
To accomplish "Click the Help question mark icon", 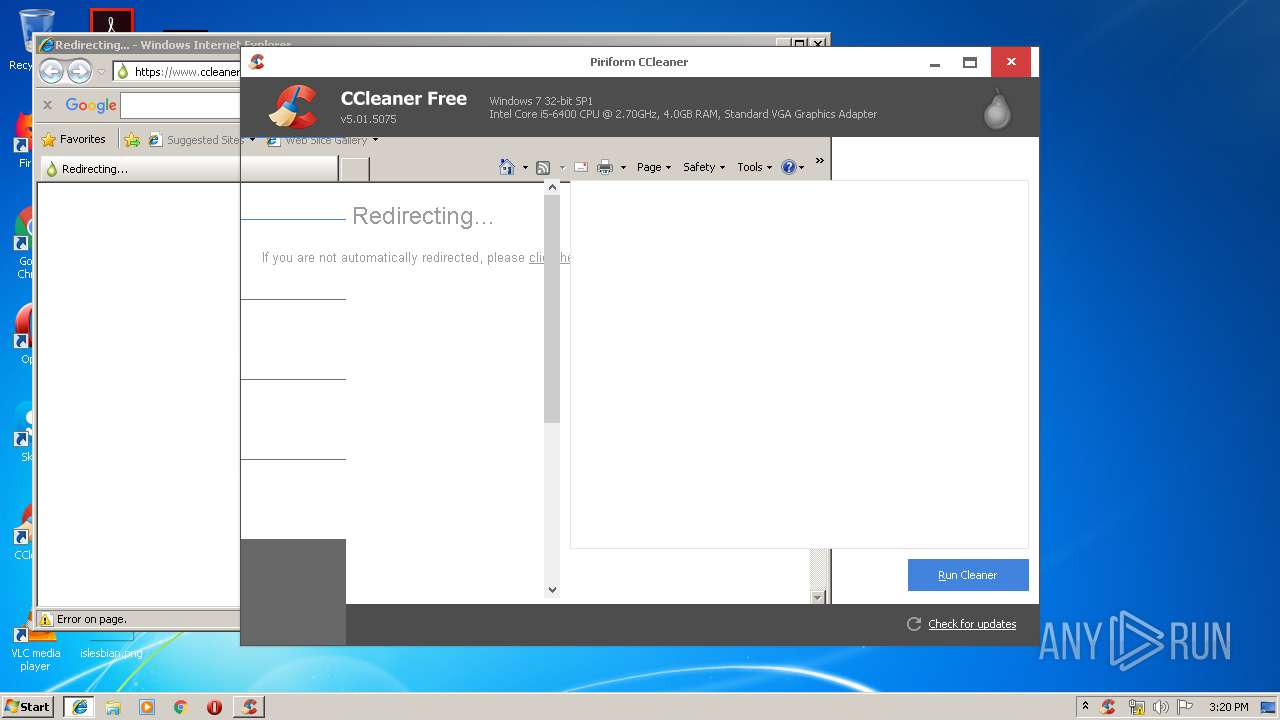I will [x=788, y=167].
